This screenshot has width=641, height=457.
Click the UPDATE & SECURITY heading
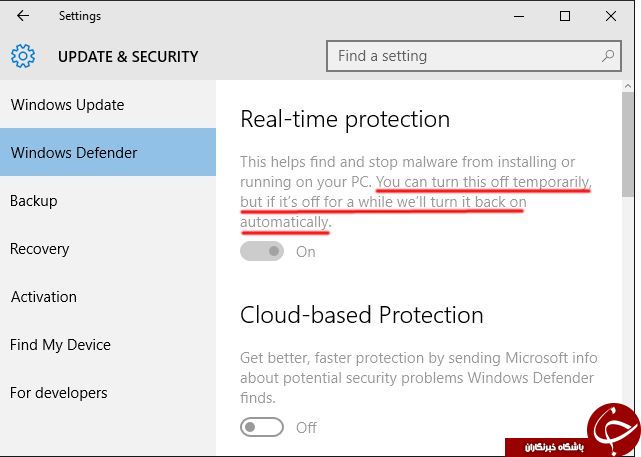(x=128, y=56)
